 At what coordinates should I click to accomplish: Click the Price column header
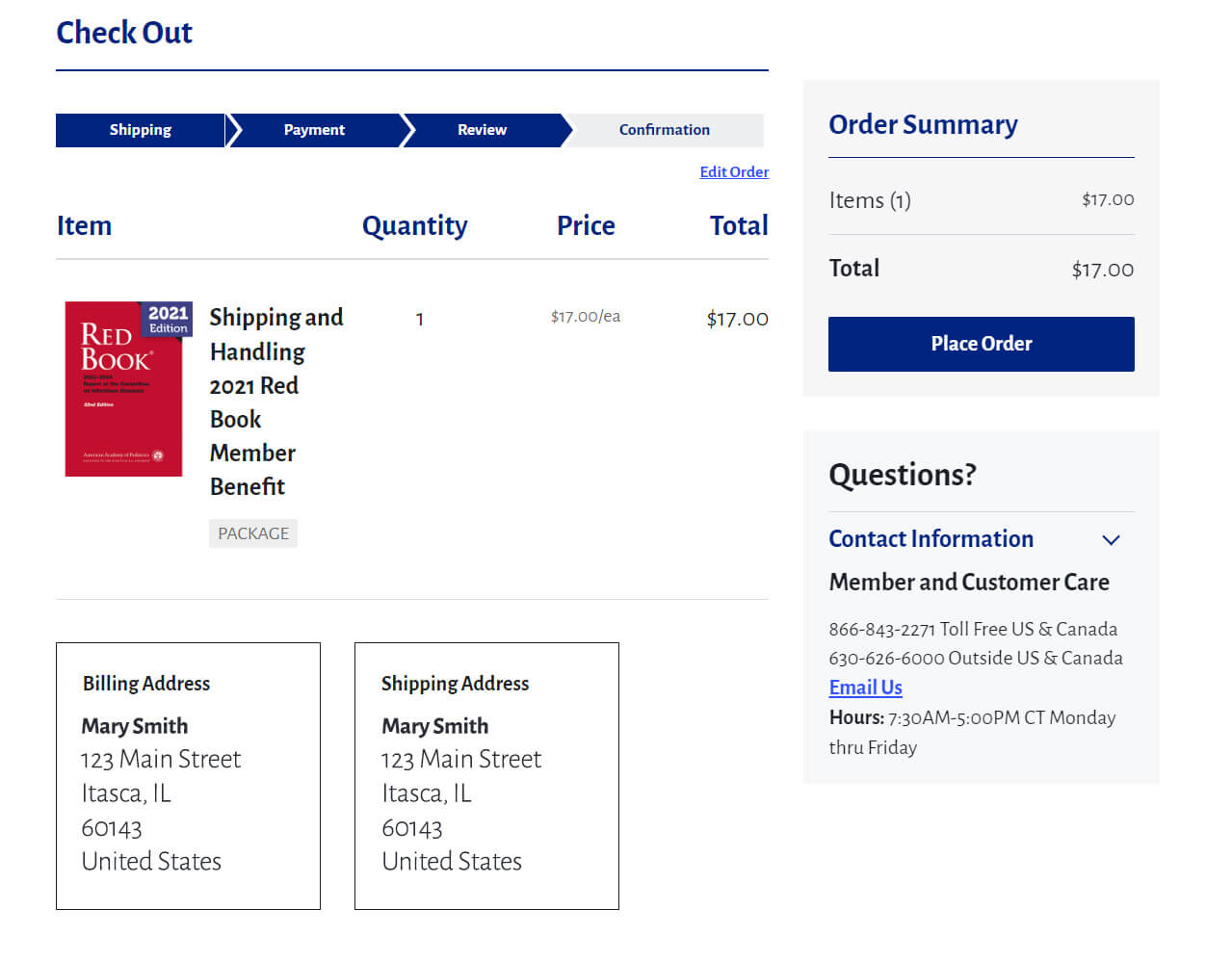pos(585,225)
